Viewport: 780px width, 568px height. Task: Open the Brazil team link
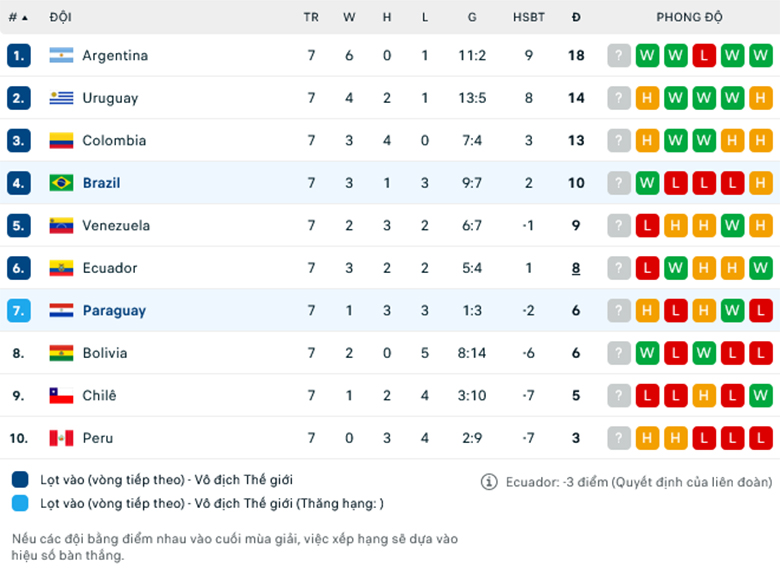coord(101,183)
